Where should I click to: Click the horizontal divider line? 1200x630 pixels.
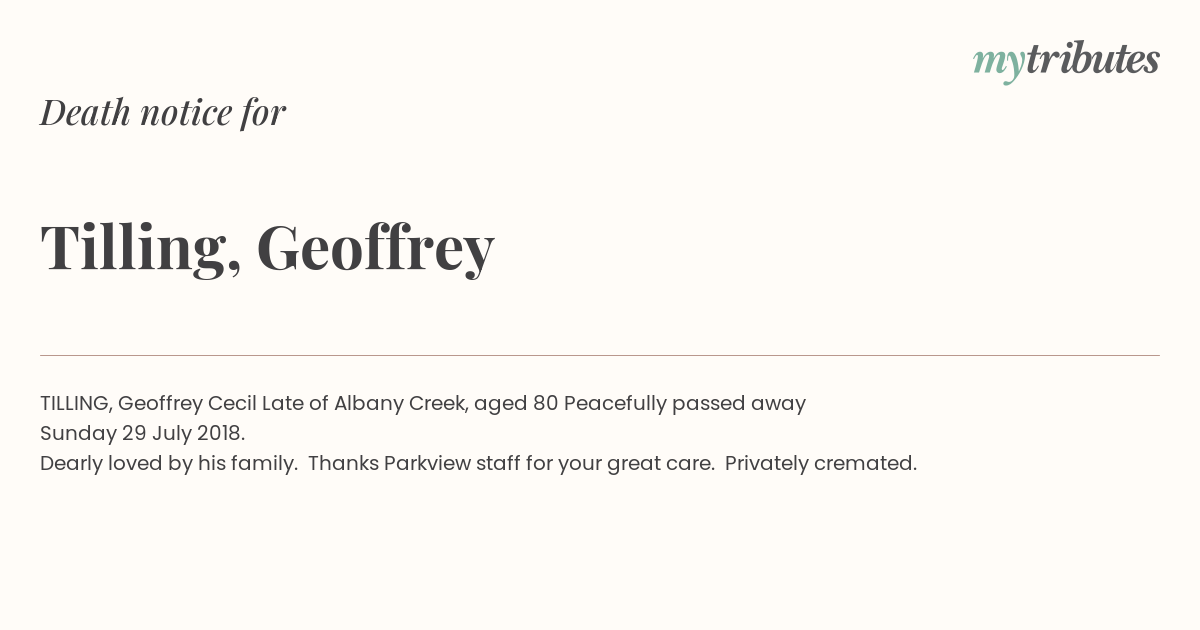tap(600, 355)
